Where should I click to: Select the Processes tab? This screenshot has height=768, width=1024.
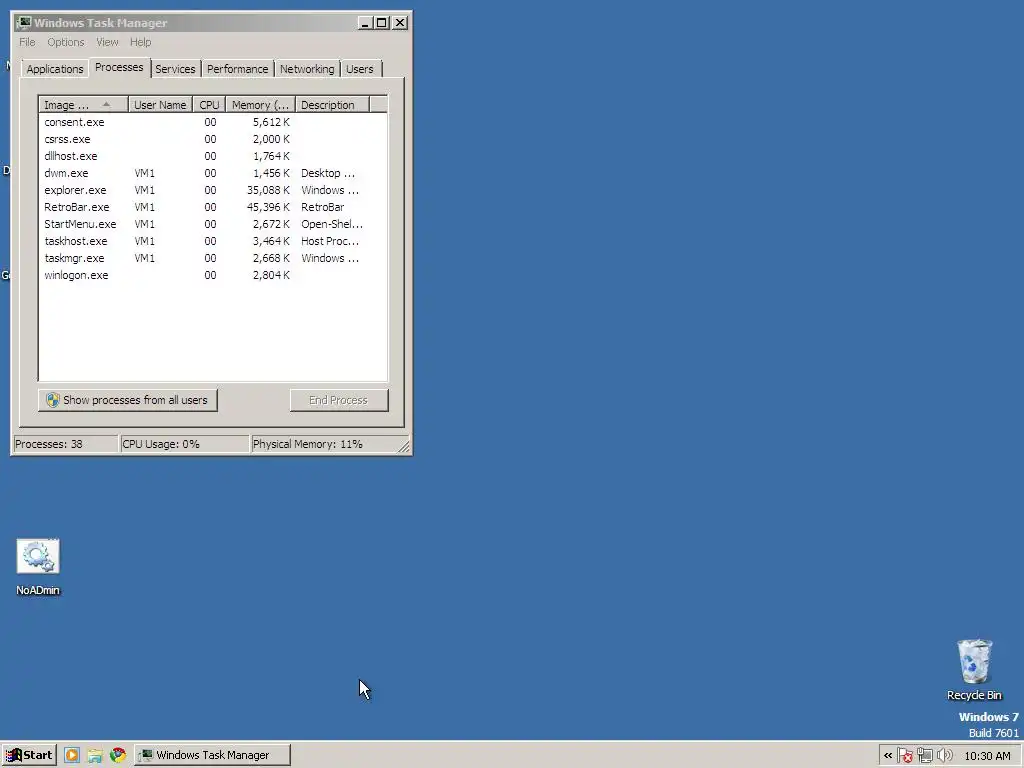(x=119, y=67)
